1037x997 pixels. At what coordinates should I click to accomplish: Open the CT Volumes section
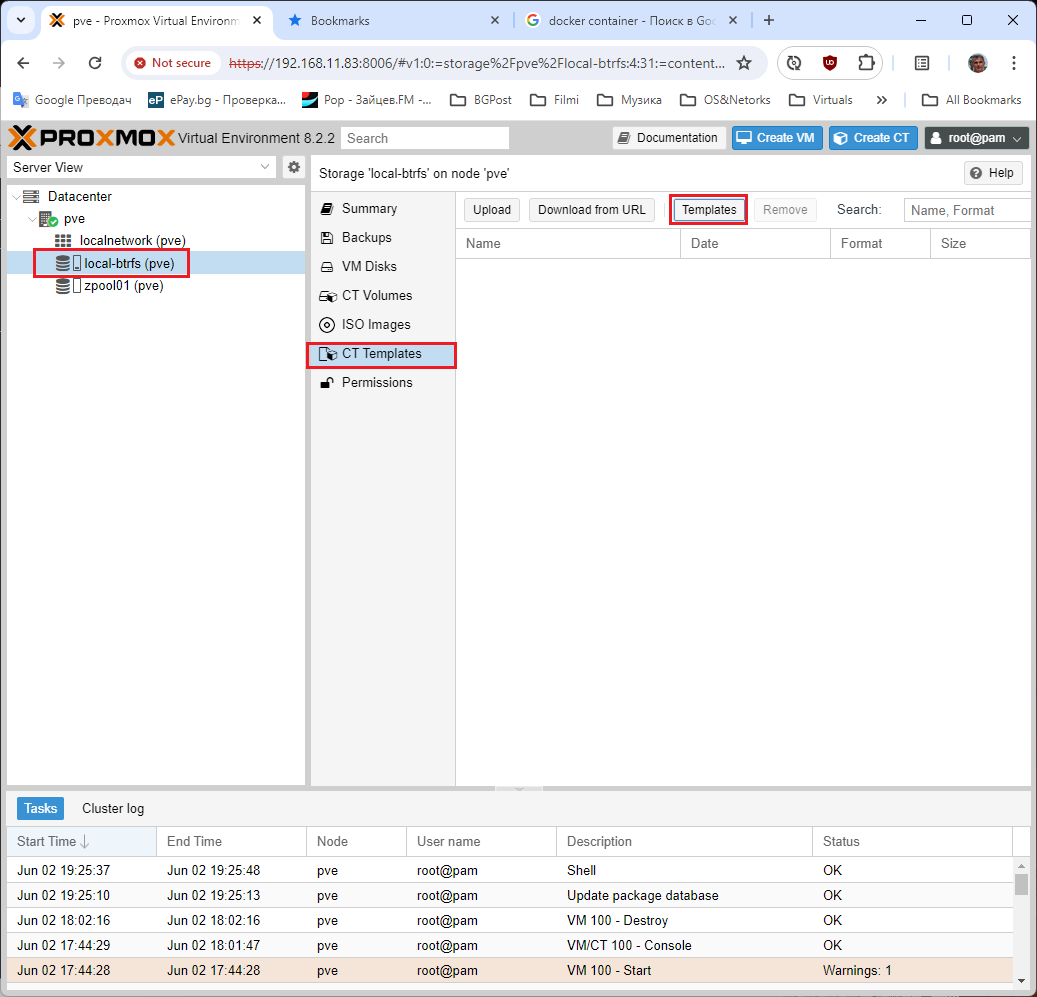(383, 296)
